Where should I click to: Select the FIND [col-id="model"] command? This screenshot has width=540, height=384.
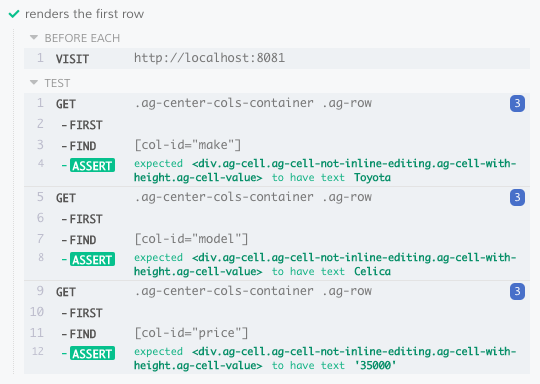click(x=277, y=239)
